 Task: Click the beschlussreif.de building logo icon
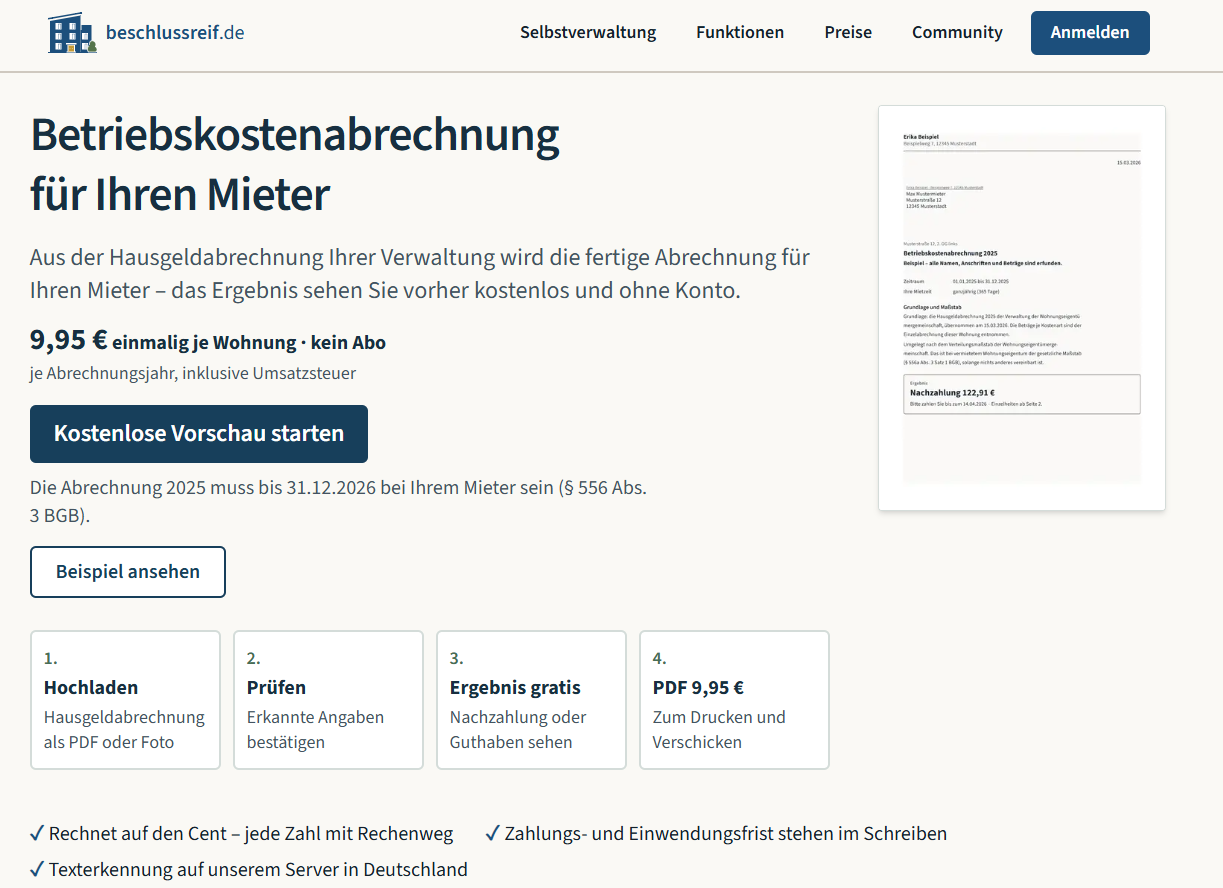click(73, 33)
